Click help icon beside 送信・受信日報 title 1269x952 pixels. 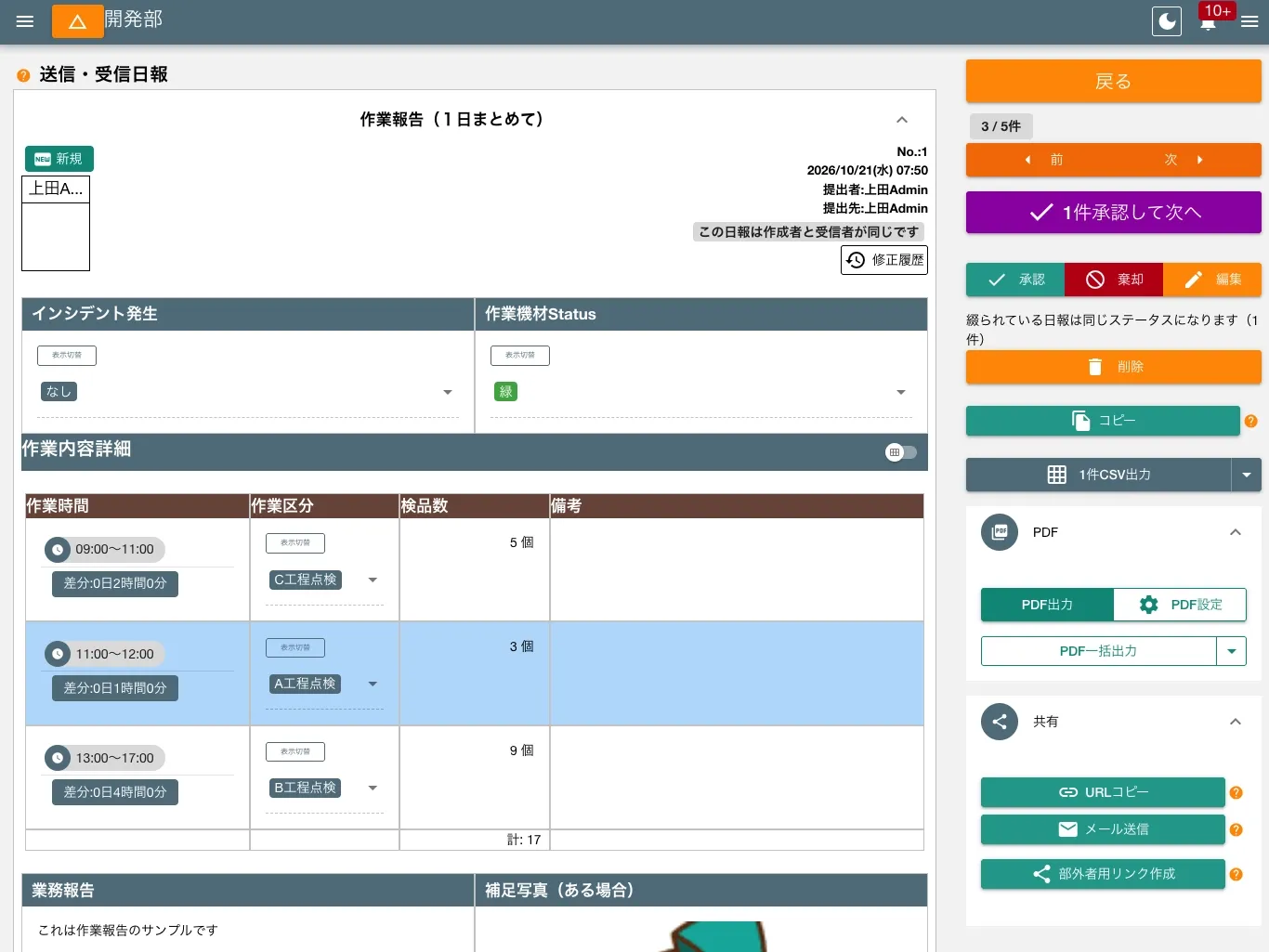[x=23, y=75]
